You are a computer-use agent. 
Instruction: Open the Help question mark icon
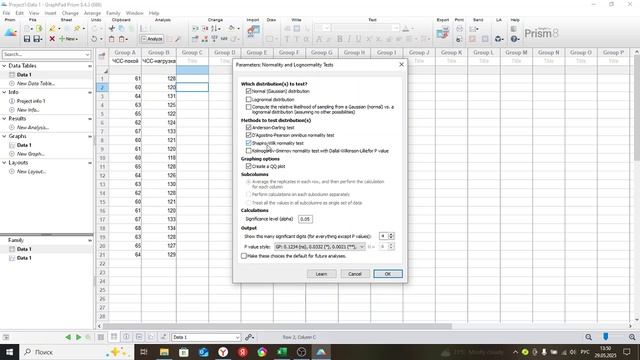(x=514, y=39)
